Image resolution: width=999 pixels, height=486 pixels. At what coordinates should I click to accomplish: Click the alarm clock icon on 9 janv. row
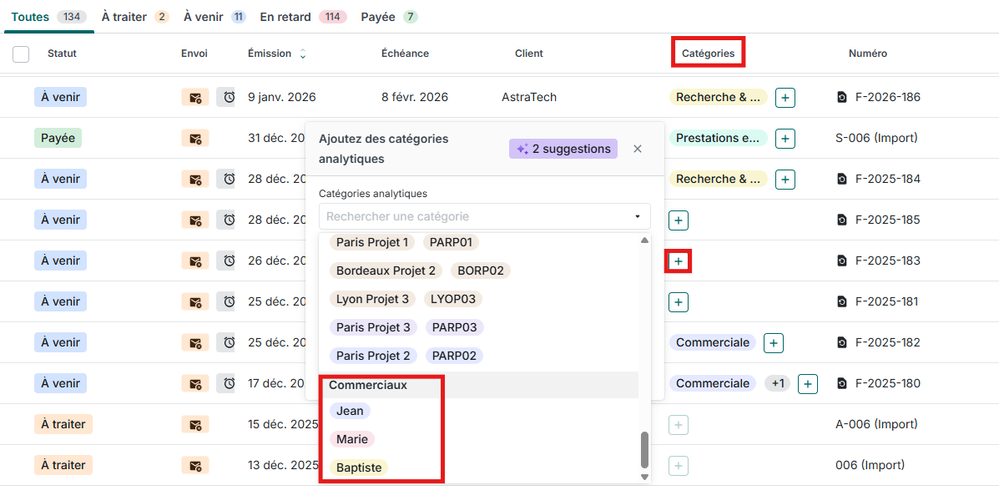(228, 97)
